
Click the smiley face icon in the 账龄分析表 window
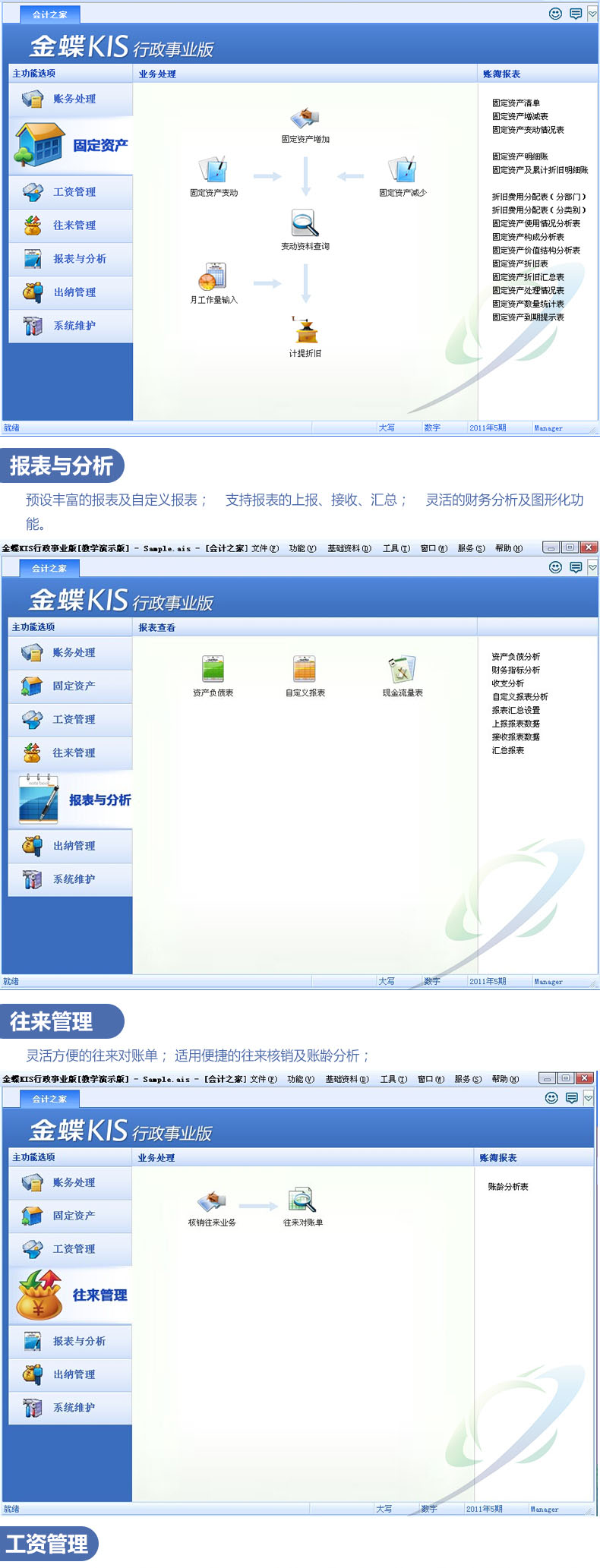click(x=552, y=1097)
